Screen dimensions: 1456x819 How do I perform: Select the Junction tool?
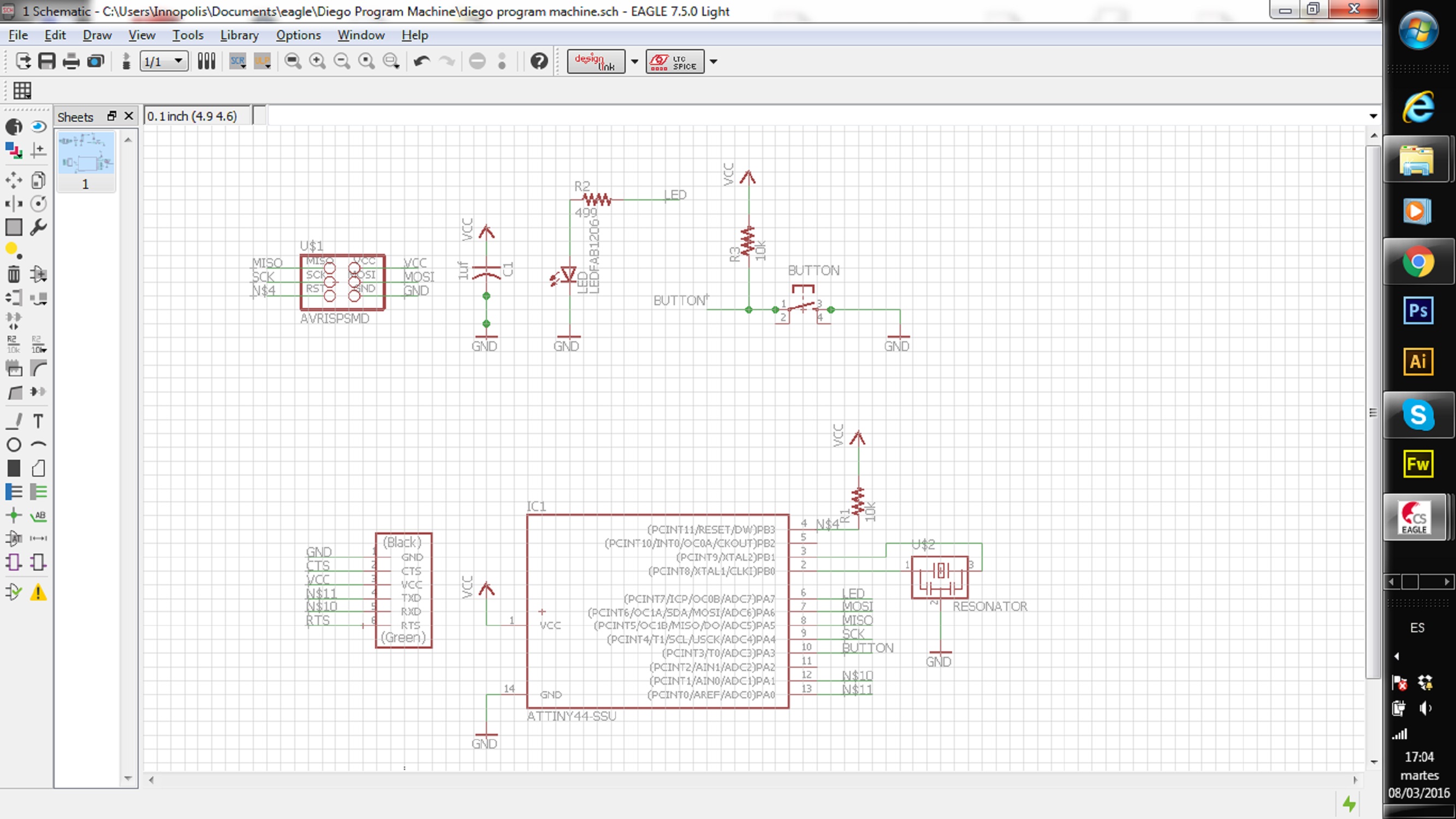point(14,515)
